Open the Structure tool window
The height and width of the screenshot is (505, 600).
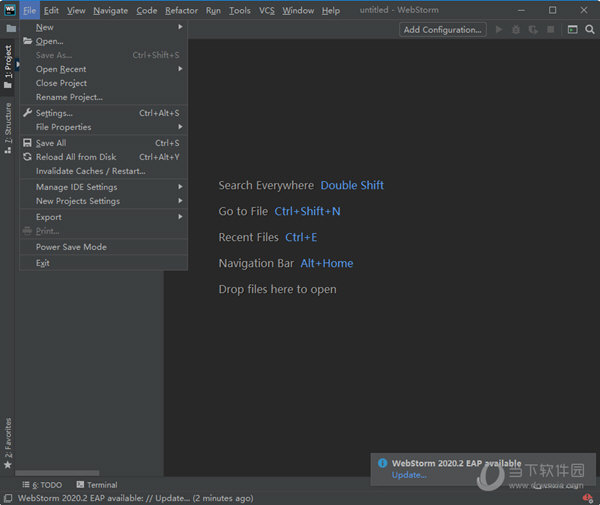click(8, 128)
